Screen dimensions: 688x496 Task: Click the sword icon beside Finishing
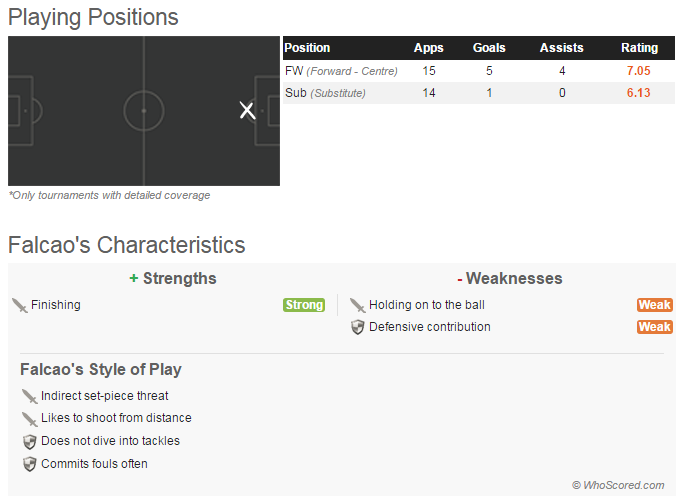[19, 305]
